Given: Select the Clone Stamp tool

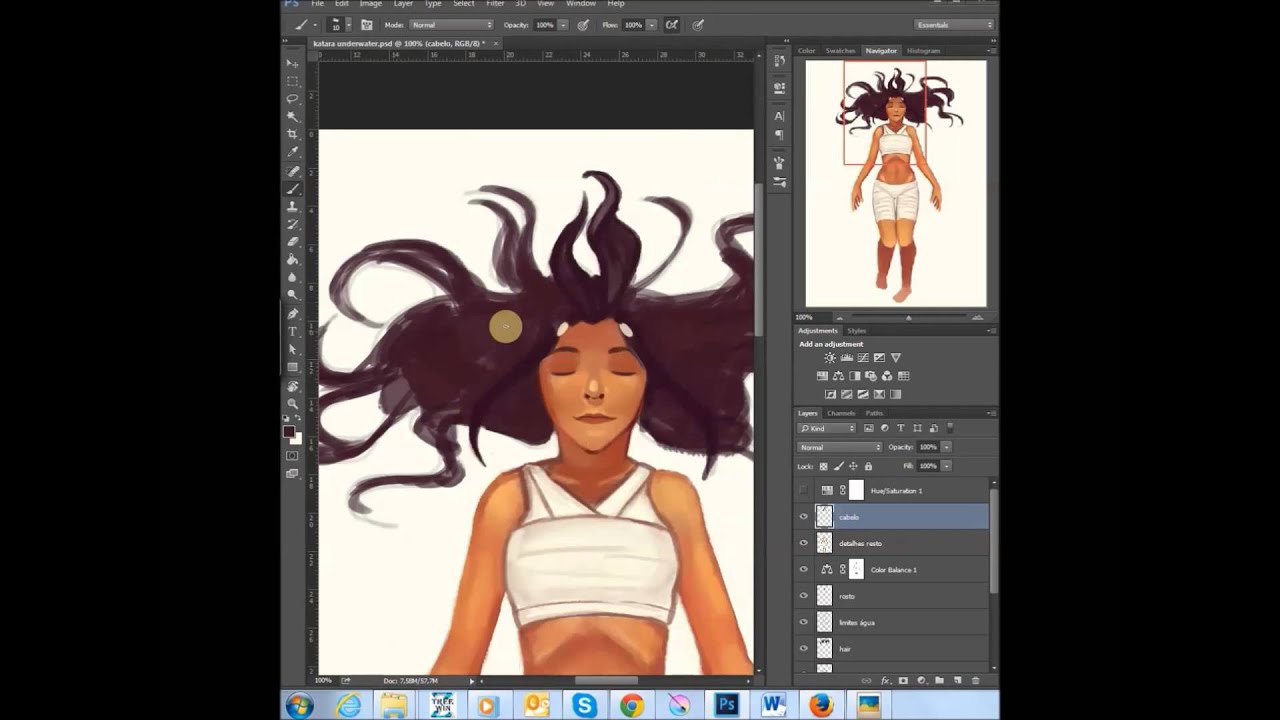Looking at the screenshot, I should pos(293,206).
